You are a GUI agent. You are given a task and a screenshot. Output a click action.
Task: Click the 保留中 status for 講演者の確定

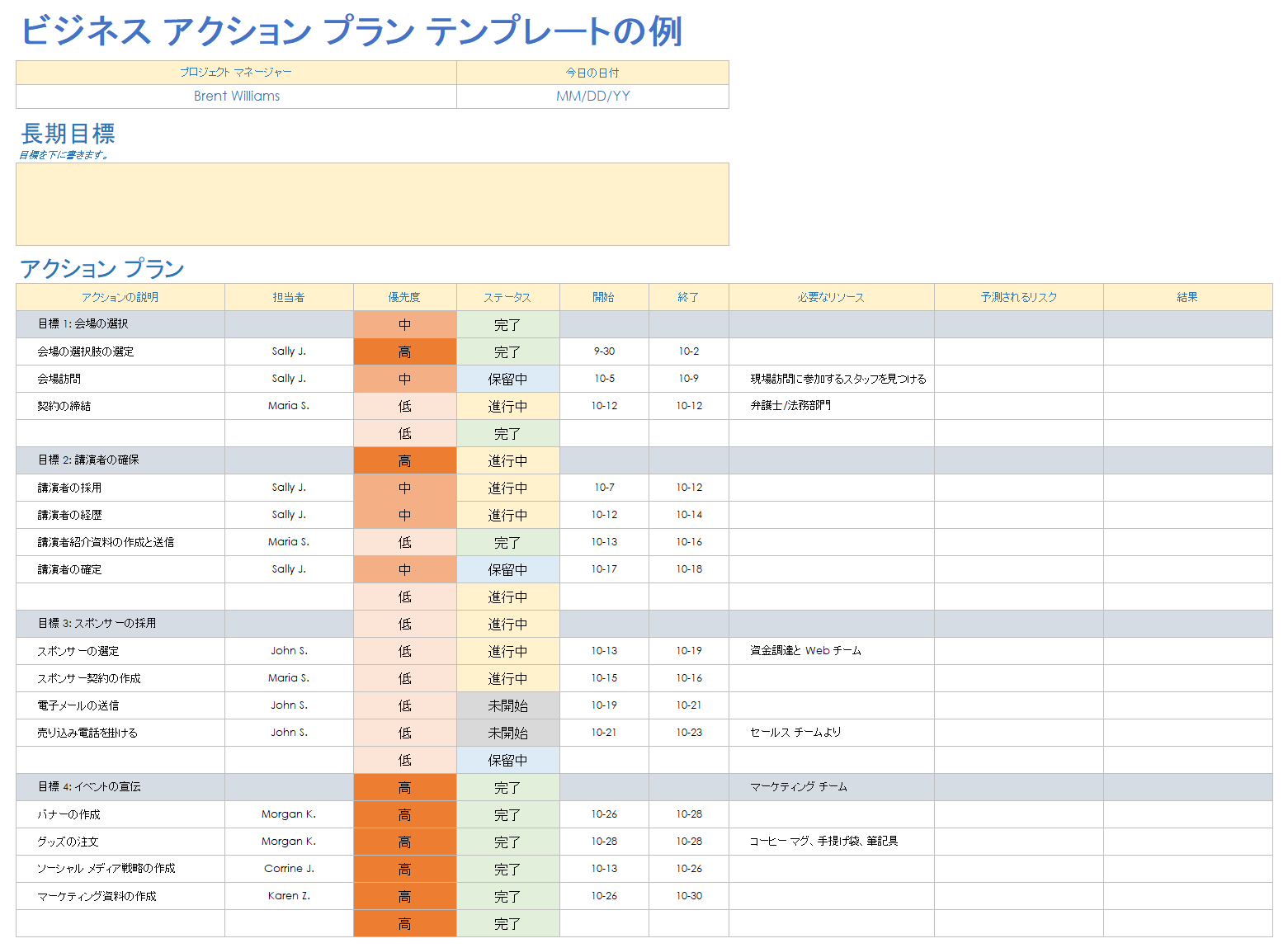pos(508,569)
